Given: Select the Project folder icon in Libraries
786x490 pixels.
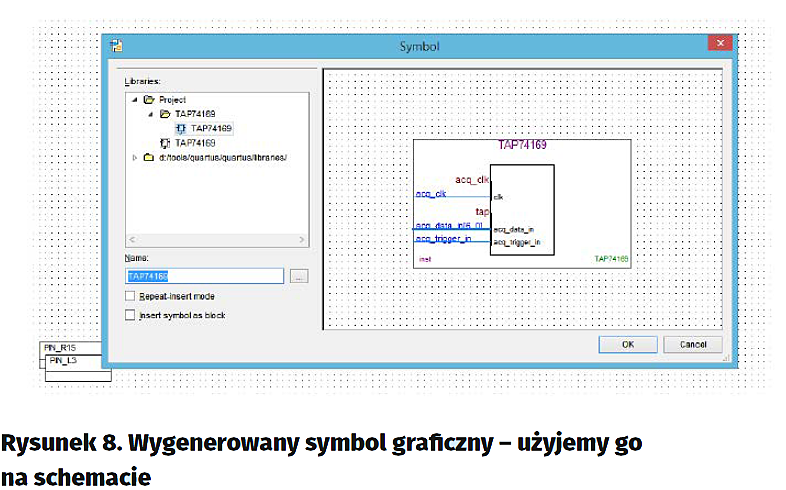Looking at the screenshot, I should click(x=148, y=100).
